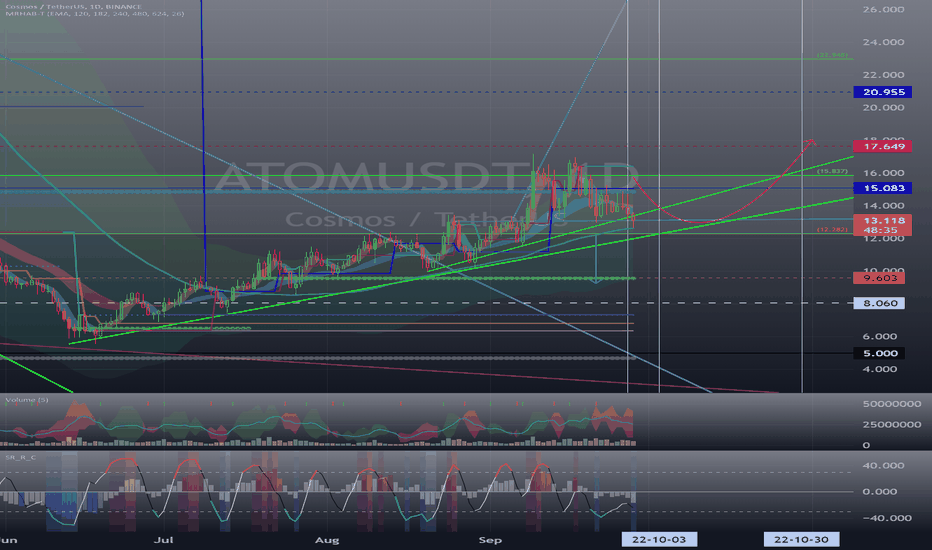Select the MRHAB-T EMA indicator legend
This screenshot has height=550, width=932.
click(x=95, y=13)
